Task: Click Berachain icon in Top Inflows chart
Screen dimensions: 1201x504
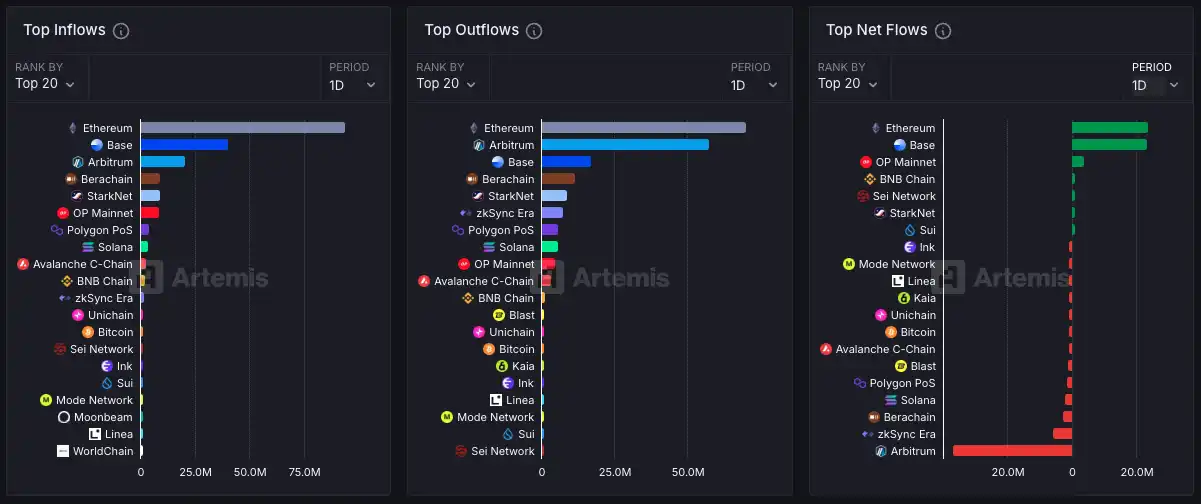Action: [71, 179]
